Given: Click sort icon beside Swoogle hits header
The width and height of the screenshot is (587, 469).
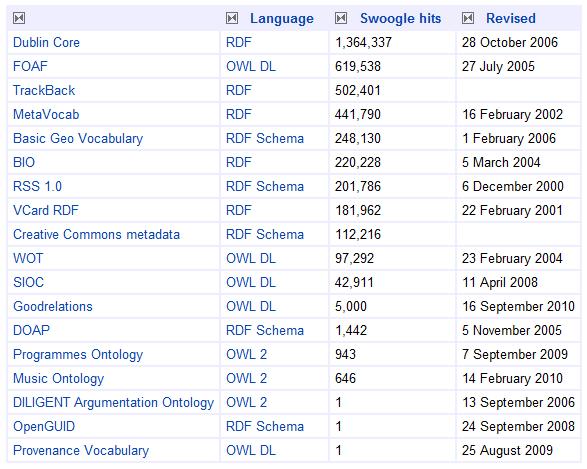Looking at the screenshot, I should [x=341, y=18].
